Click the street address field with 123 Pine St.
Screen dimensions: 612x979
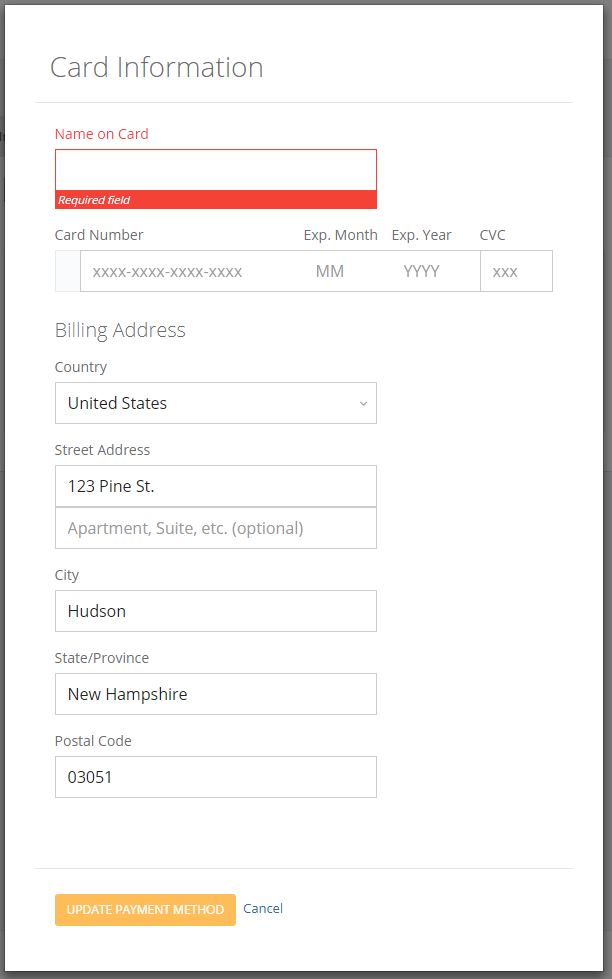pos(215,486)
